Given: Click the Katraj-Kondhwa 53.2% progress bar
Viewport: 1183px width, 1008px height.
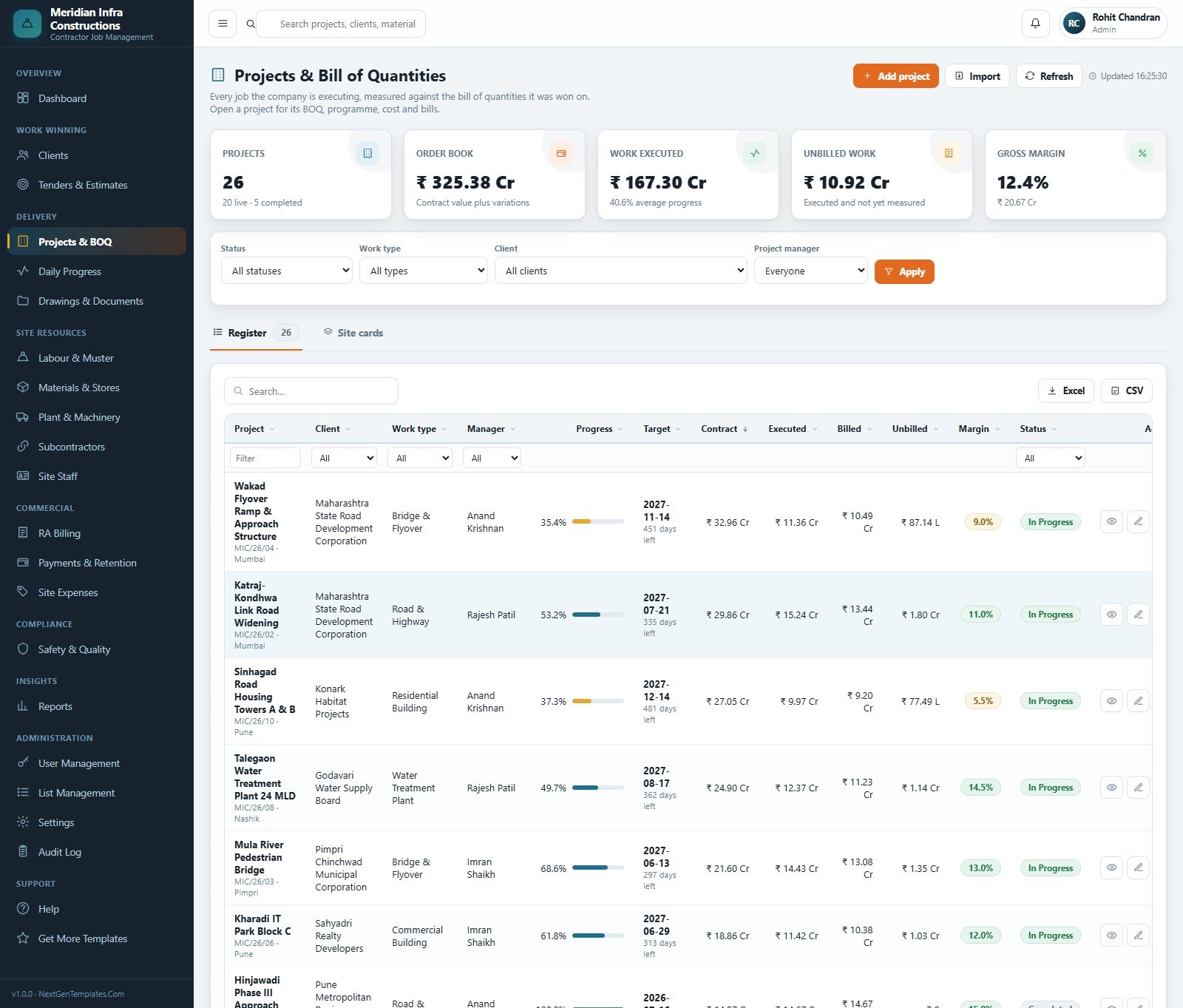Looking at the screenshot, I should pos(598,614).
